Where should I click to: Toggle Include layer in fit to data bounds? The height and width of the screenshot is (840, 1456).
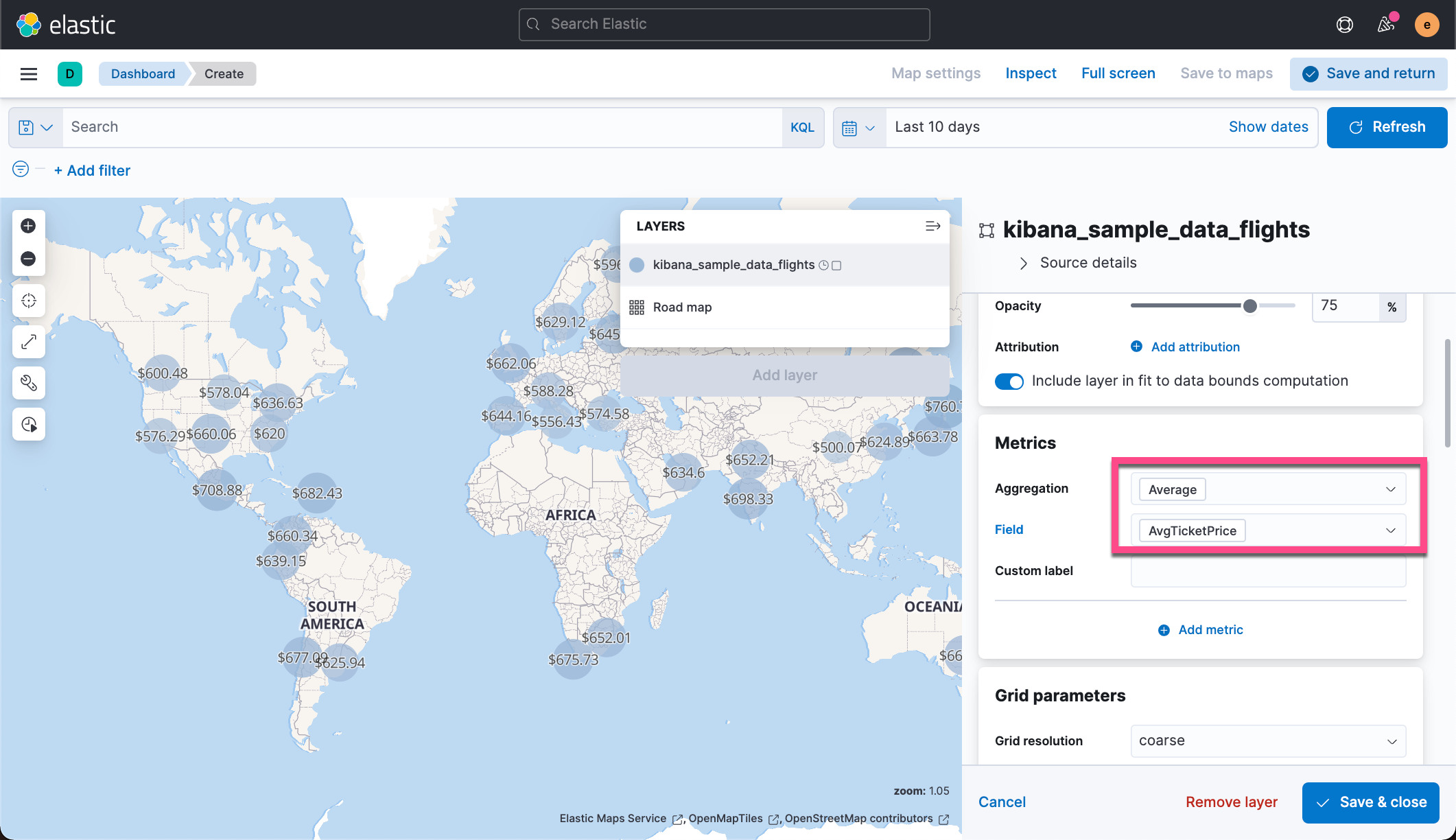[x=1009, y=381]
